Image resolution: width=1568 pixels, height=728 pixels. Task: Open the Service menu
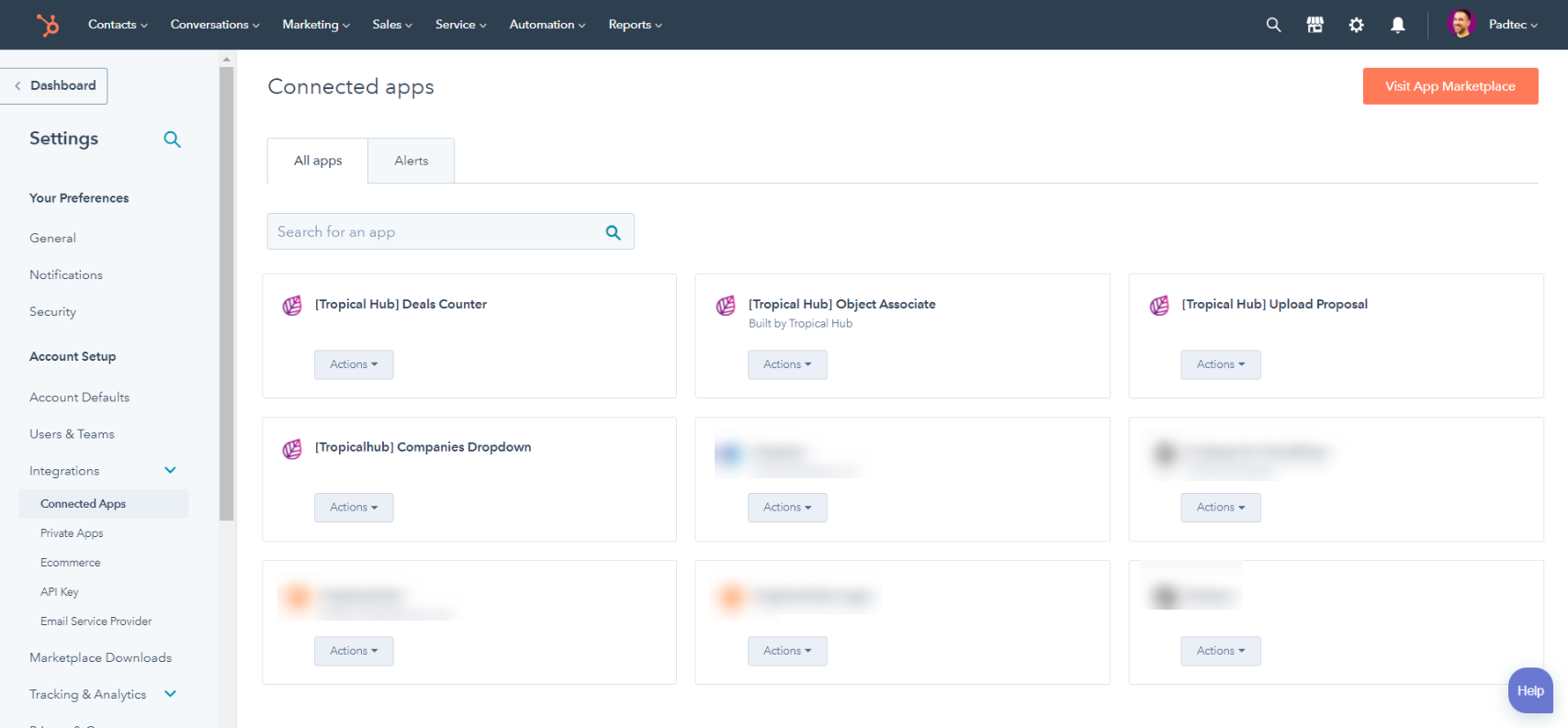coord(461,25)
